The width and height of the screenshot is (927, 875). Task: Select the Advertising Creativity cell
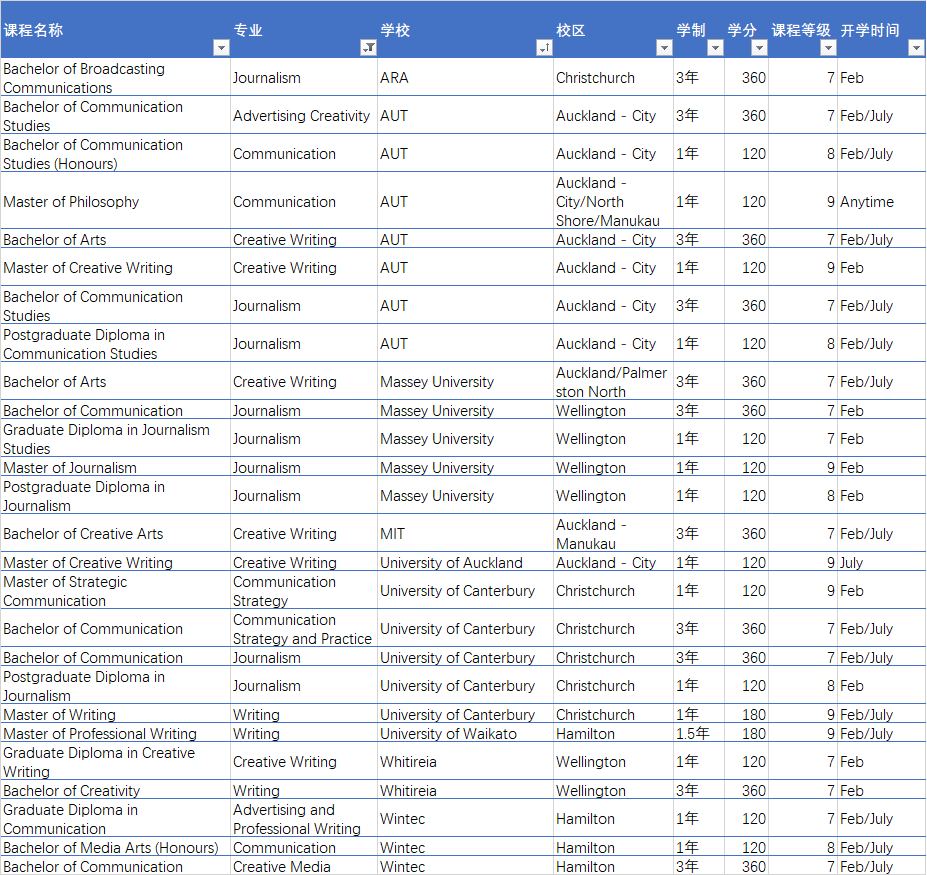[303, 116]
